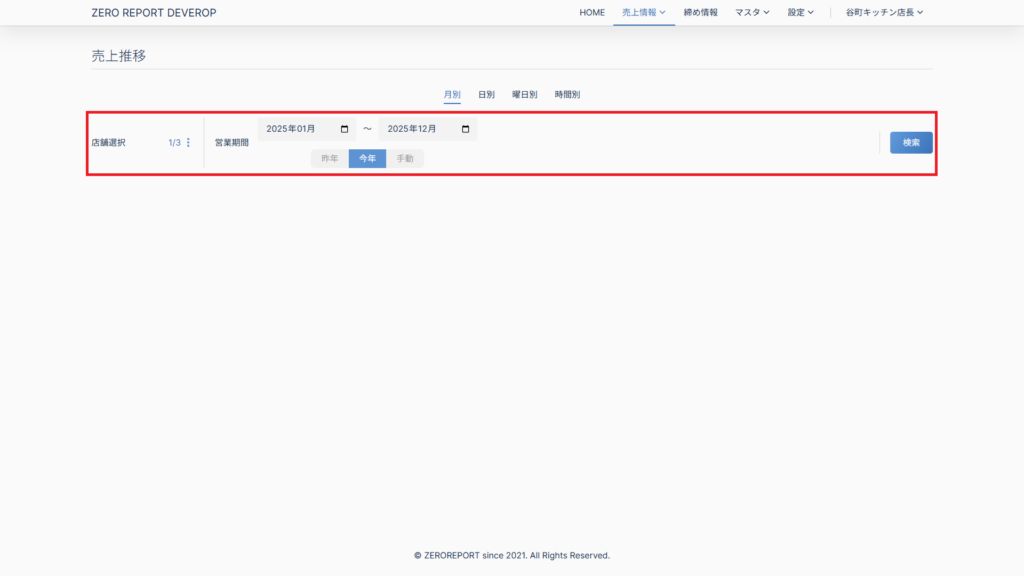Click the three-dot store selection icon
This screenshot has height=576, width=1024.
click(x=188, y=143)
